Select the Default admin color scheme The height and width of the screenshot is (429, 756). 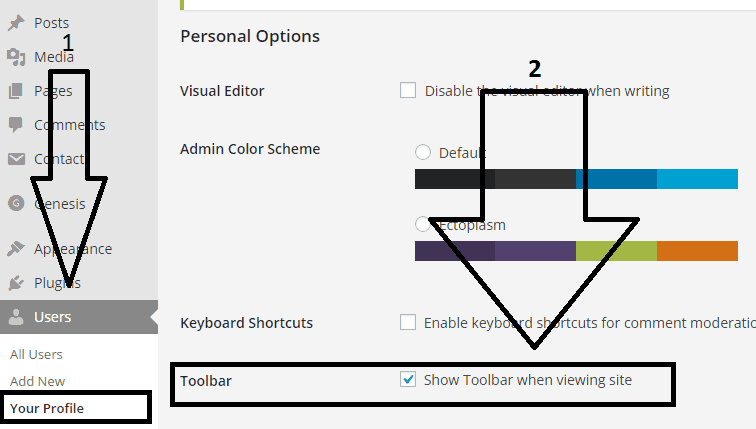tap(423, 152)
